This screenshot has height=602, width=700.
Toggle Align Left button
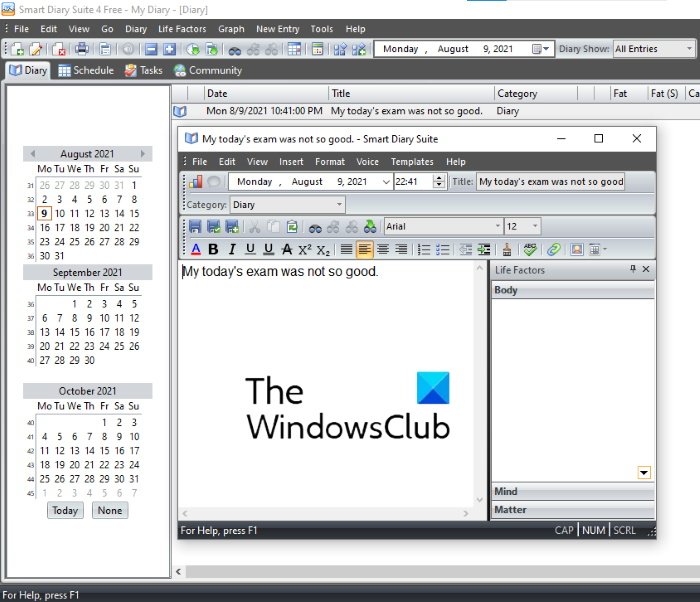[x=364, y=249]
